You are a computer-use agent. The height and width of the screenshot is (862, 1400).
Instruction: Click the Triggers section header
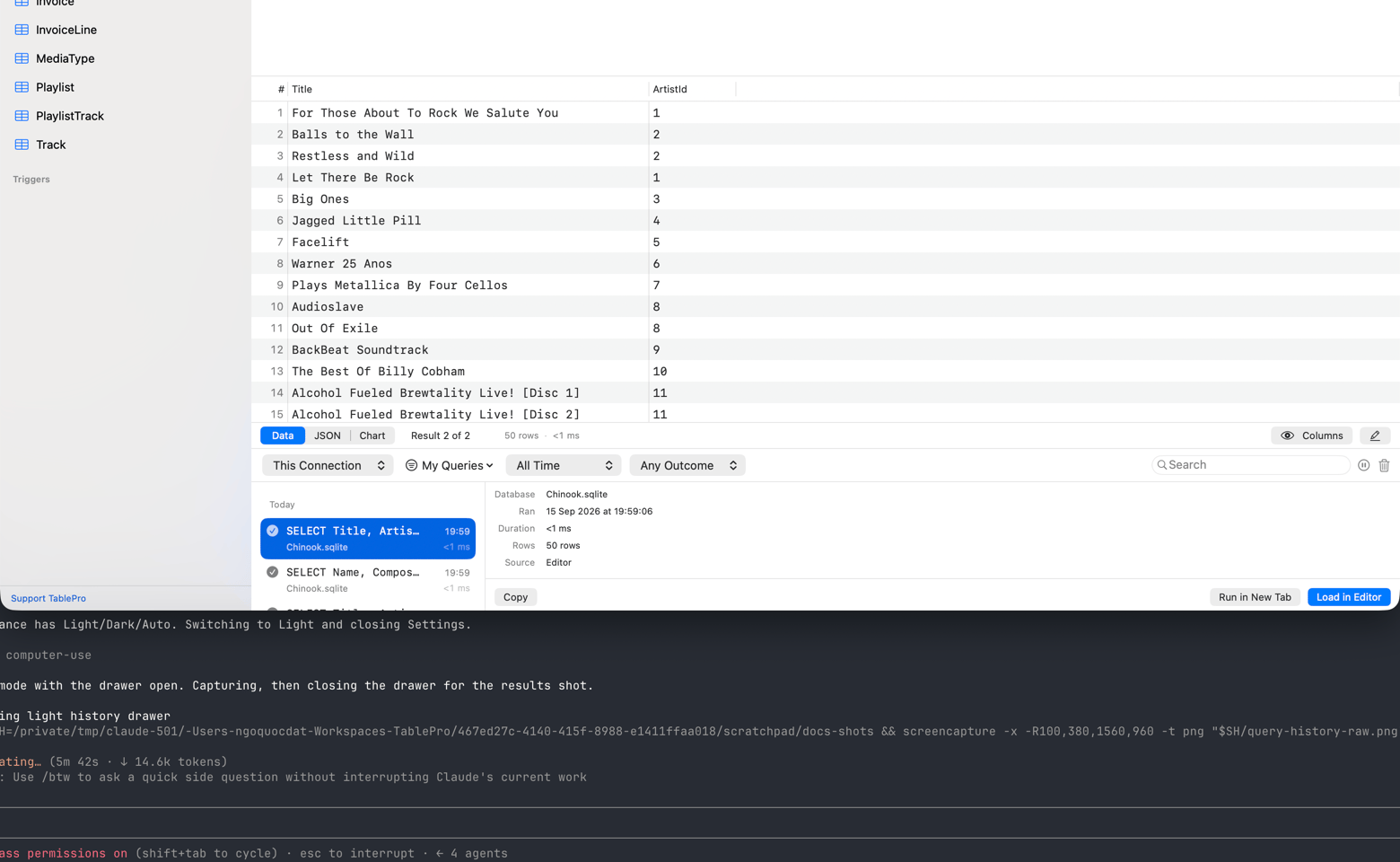click(x=31, y=180)
